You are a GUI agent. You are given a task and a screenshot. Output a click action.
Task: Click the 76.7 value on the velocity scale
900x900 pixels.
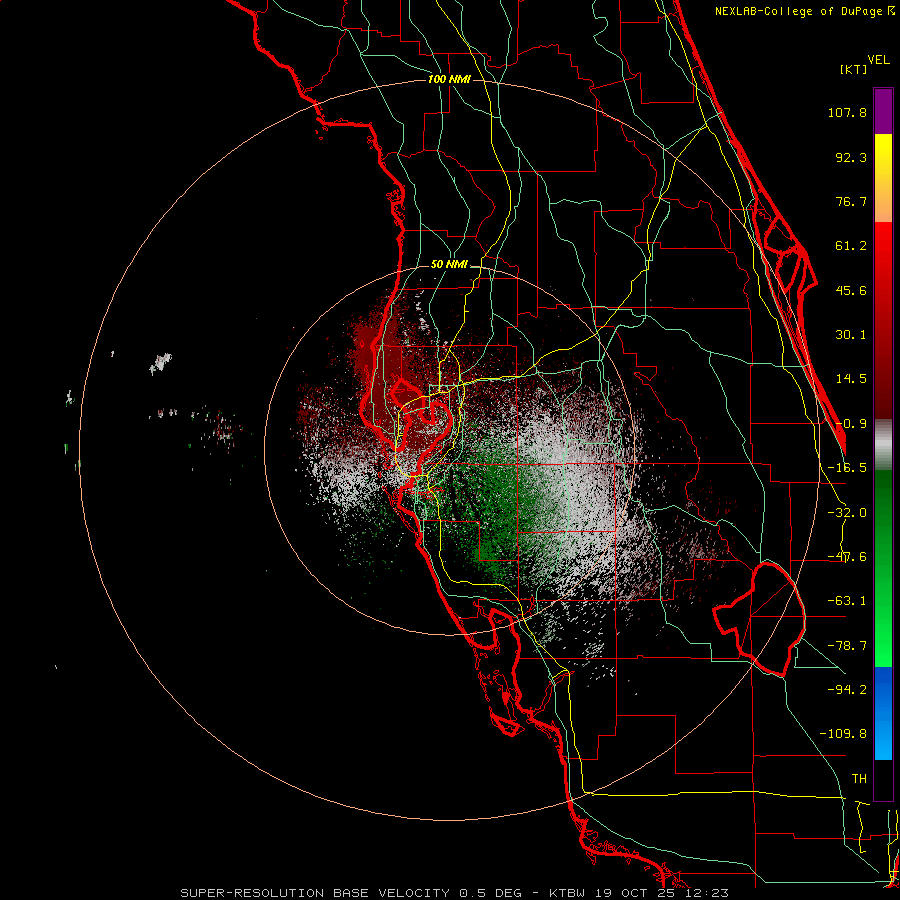point(851,201)
